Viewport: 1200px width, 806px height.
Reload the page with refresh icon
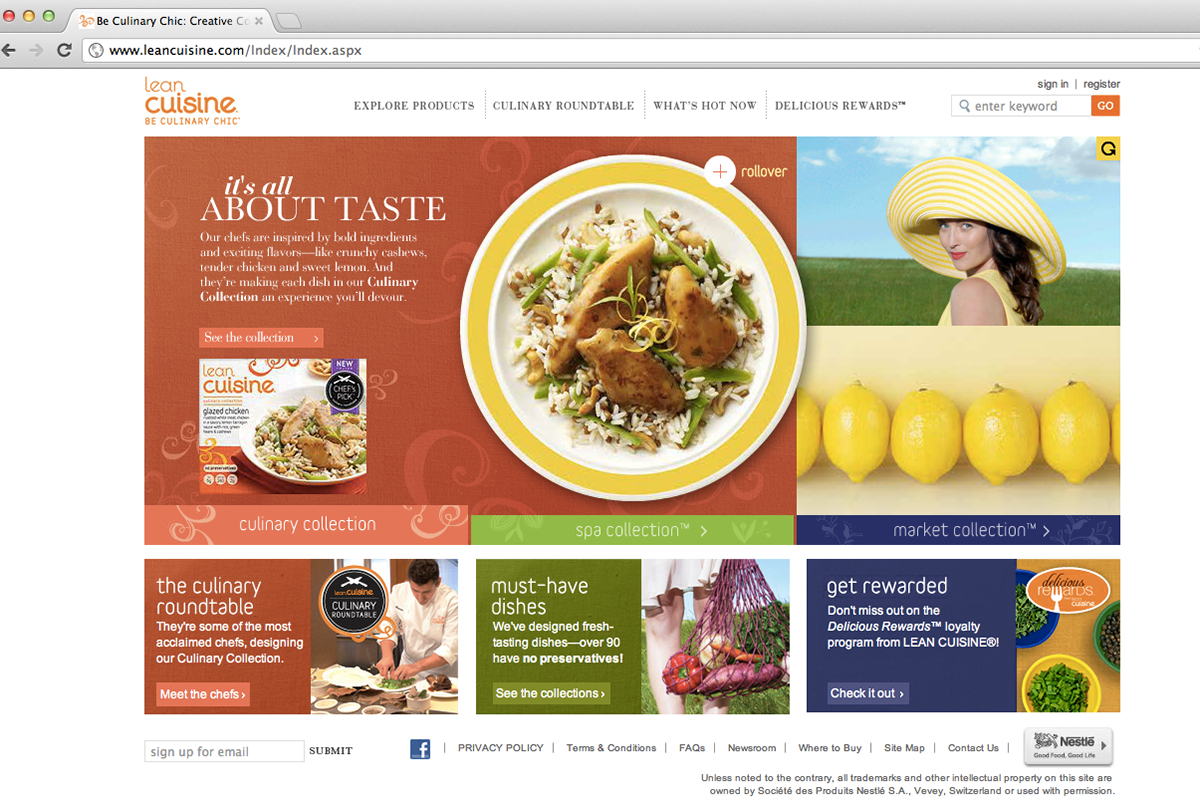[64, 49]
